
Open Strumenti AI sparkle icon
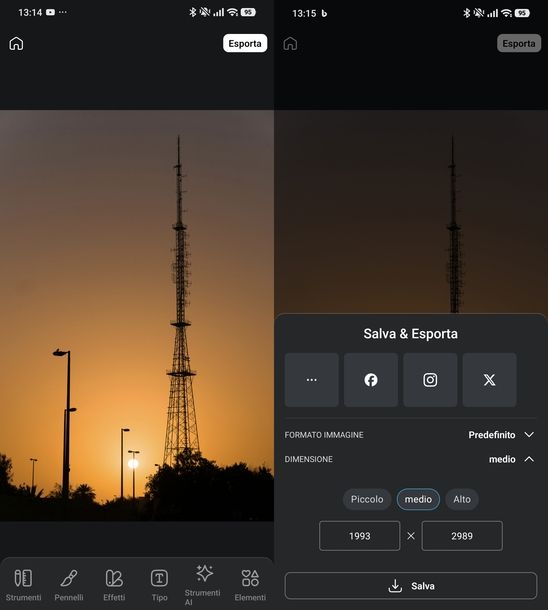point(205,573)
